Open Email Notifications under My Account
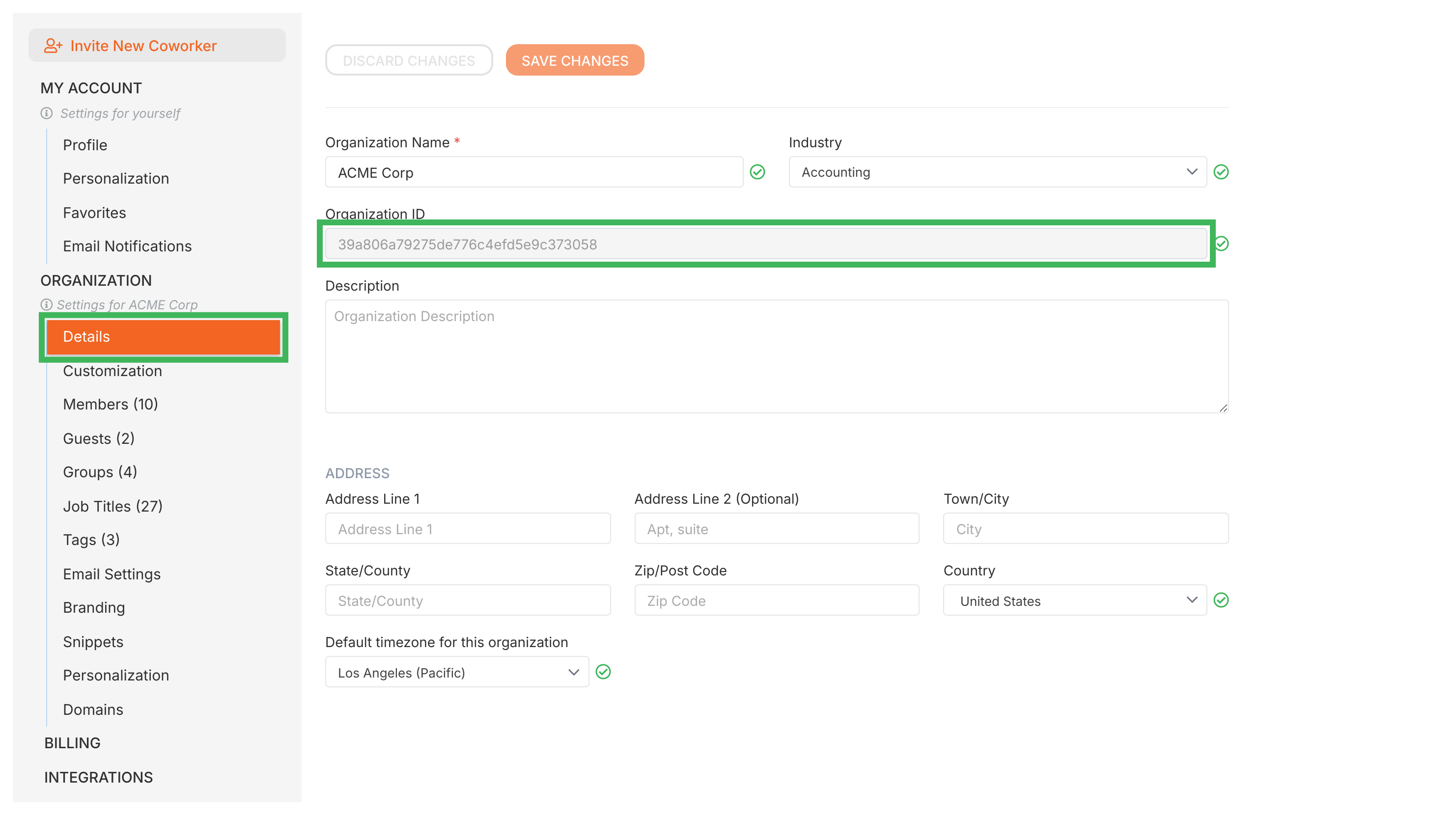The width and height of the screenshot is (1456, 815). click(x=127, y=246)
